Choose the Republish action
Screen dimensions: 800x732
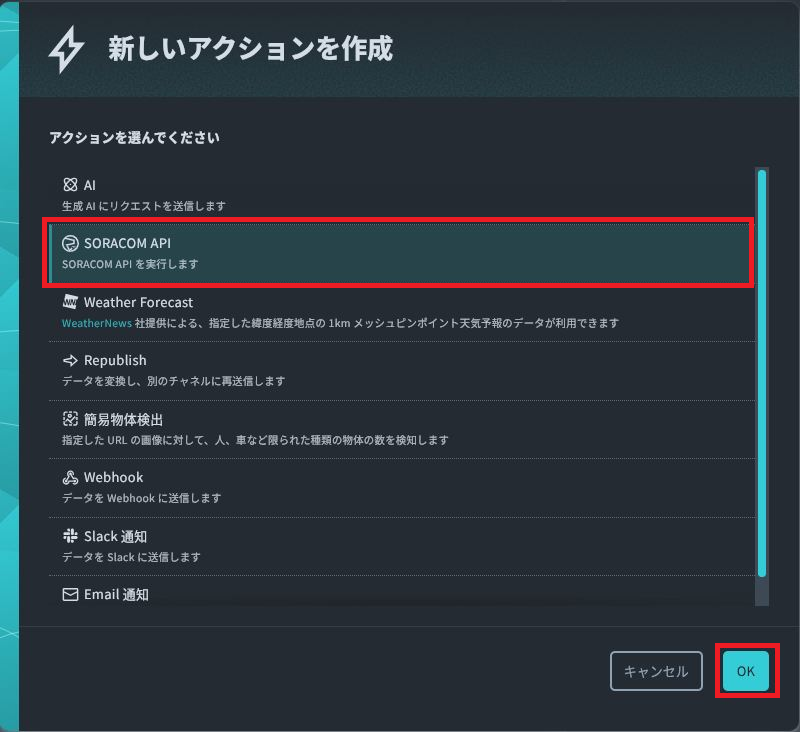(x=402, y=370)
